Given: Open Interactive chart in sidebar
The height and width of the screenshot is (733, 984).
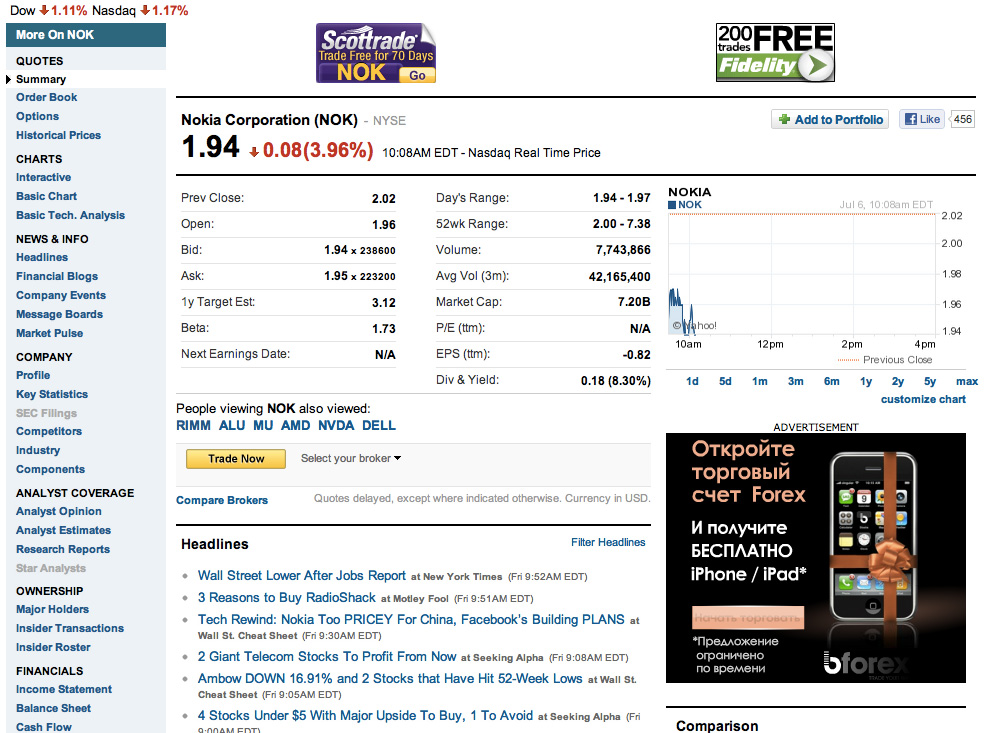Looking at the screenshot, I should coord(43,178).
